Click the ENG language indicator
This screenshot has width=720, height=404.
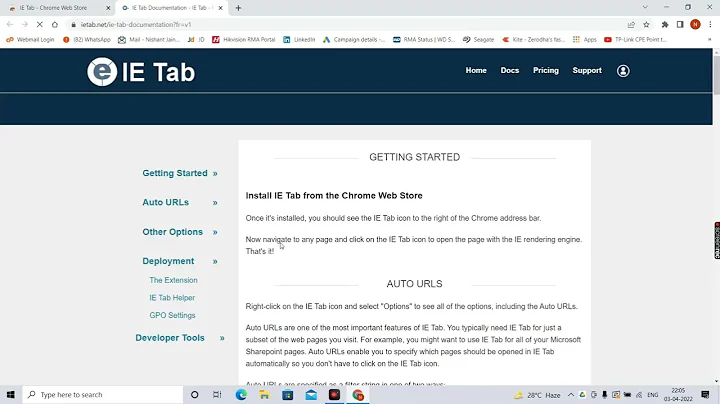(x=652, y=395)
